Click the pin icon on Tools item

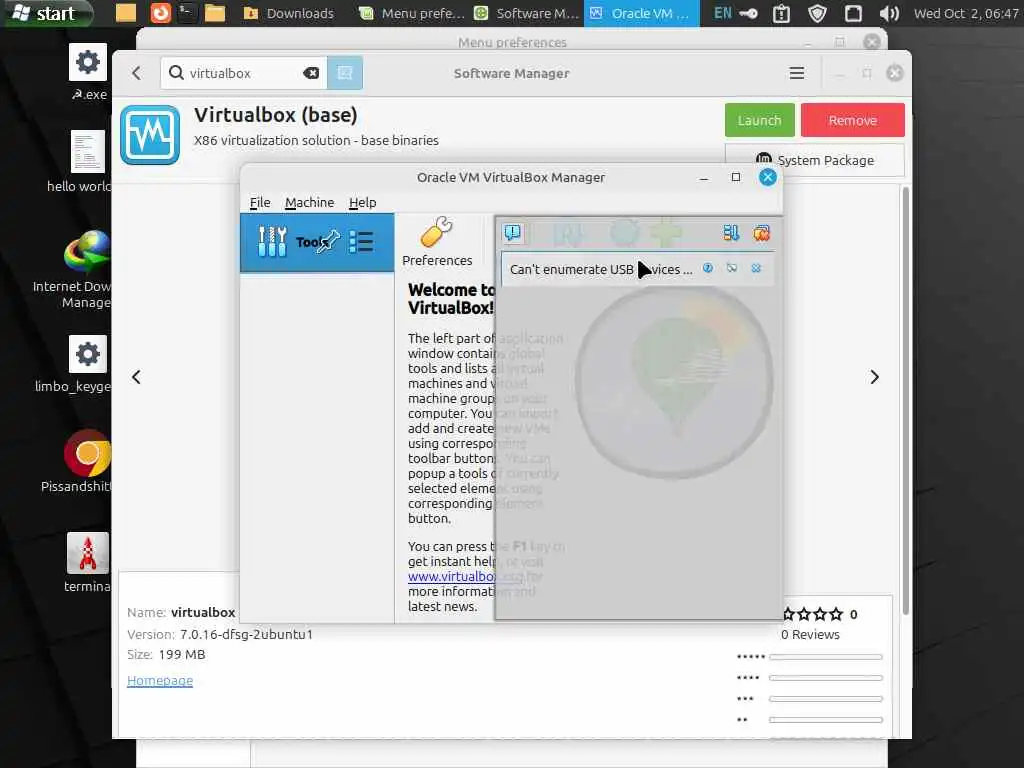(x=330, y=240)
